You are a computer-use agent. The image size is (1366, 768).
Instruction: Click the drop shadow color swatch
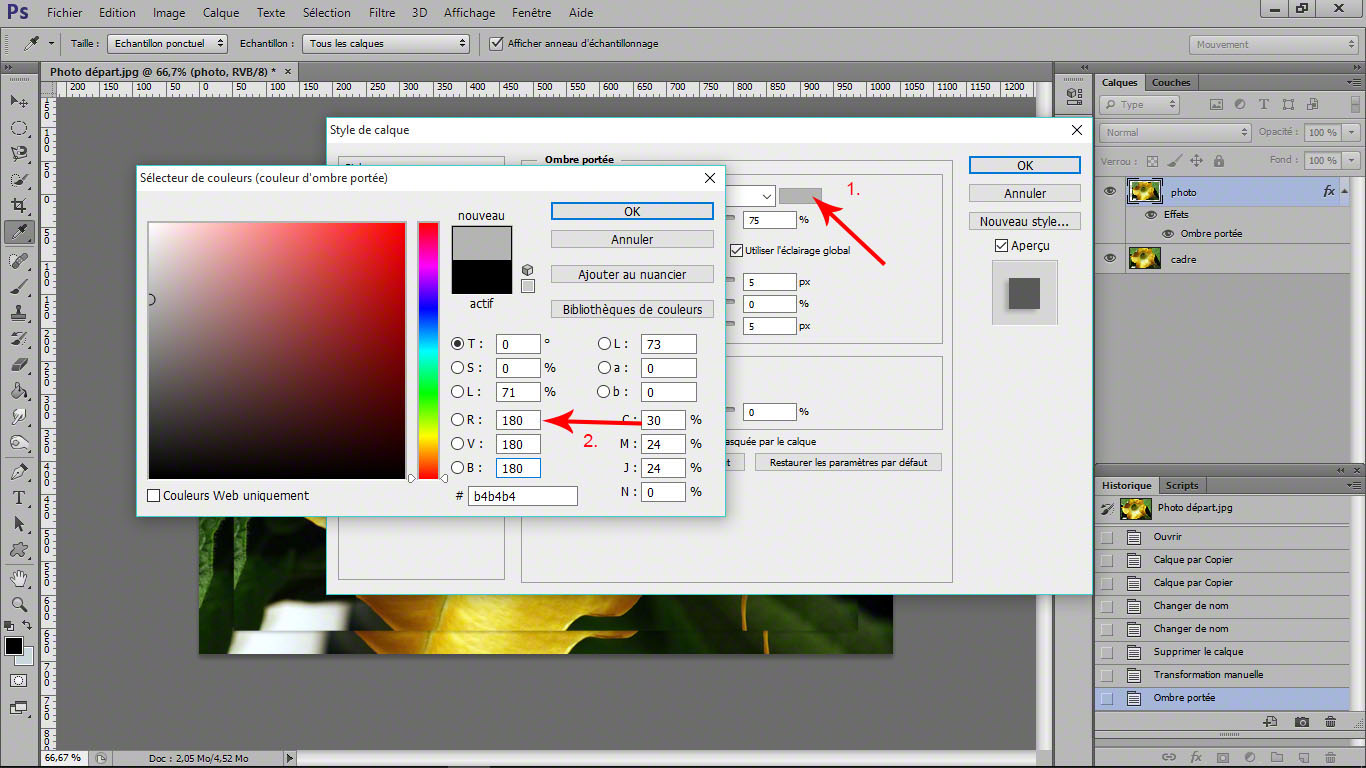800,195
